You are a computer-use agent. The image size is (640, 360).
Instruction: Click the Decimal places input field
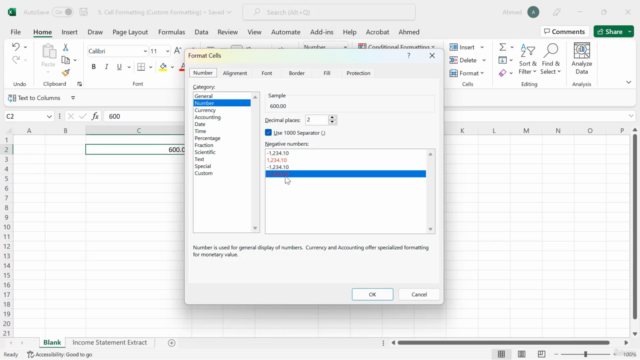coord(317,120)
